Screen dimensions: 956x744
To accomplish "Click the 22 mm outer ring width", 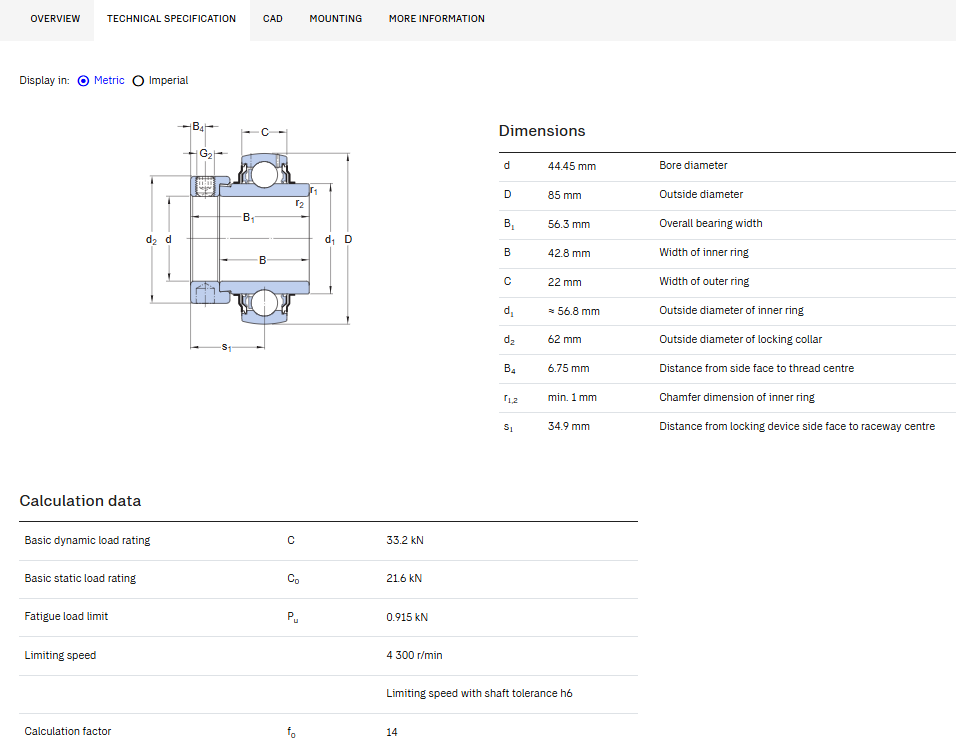I will click(565, 282).
